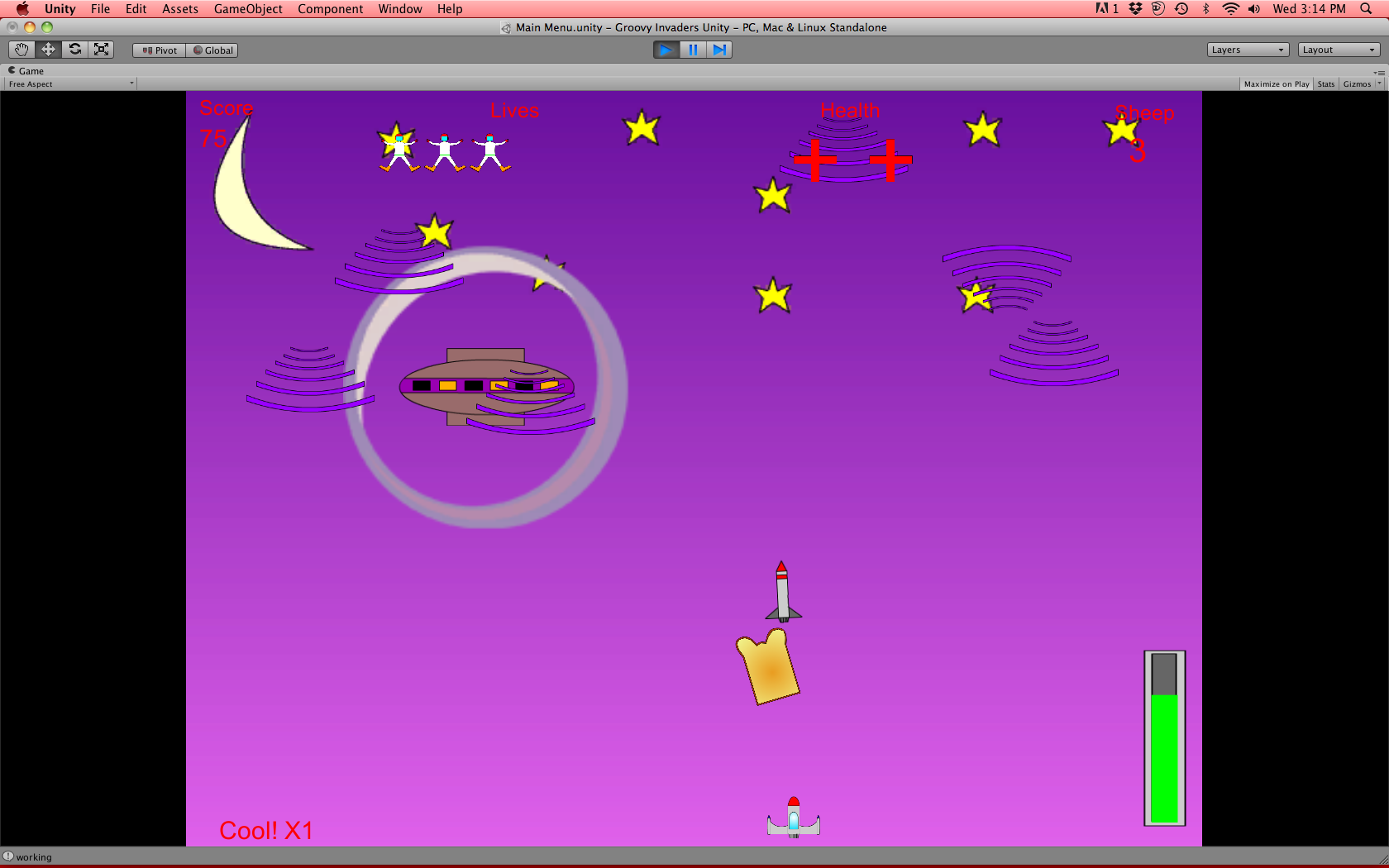Click the volume menu bar icon
Viewport: 1389px width, 868px height.
[1254, 8]
